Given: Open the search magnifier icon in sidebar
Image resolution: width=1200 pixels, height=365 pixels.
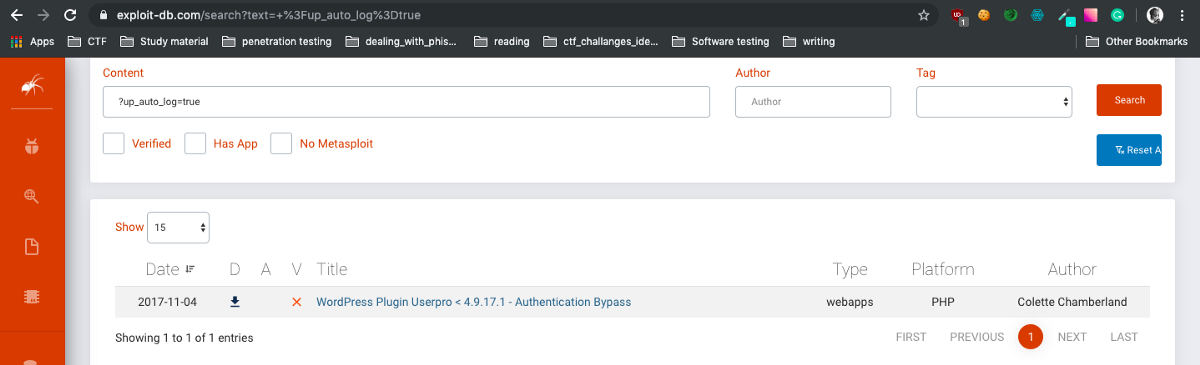Looking at the screenshot, I should click(32, 196).
